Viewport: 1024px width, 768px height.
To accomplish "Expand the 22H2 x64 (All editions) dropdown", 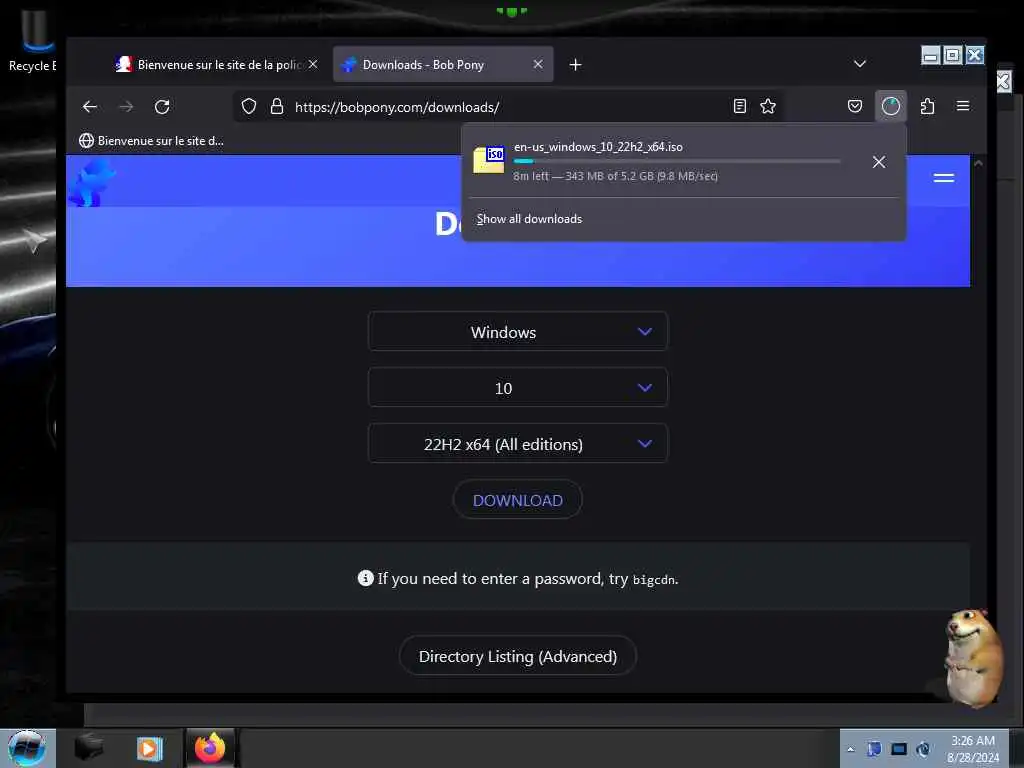I will (518, 444).
